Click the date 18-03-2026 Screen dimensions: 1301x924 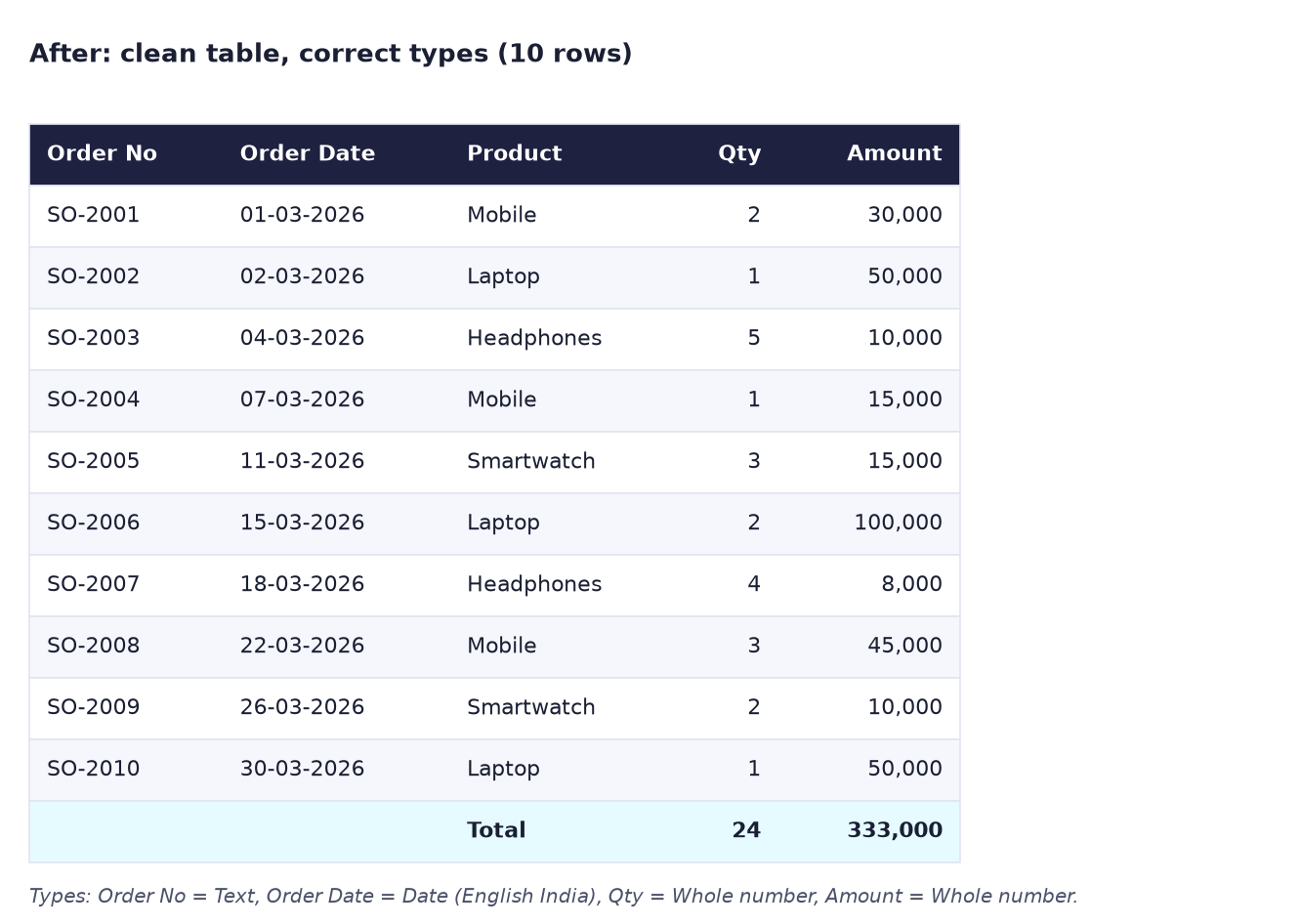tap(302, 585)
